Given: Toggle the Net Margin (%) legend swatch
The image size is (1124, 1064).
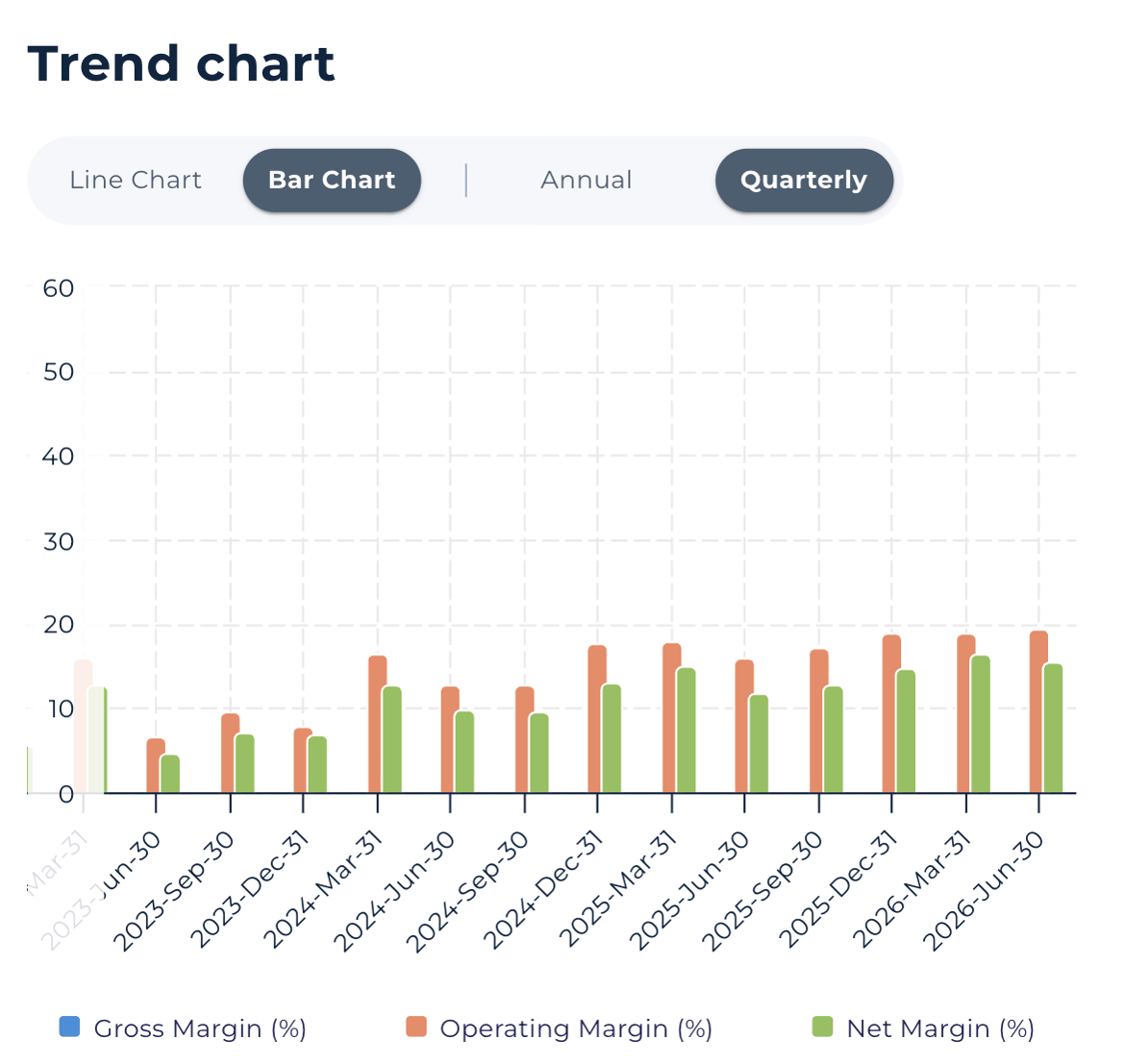Looking at the screenshot, I should pos(823,1027).
